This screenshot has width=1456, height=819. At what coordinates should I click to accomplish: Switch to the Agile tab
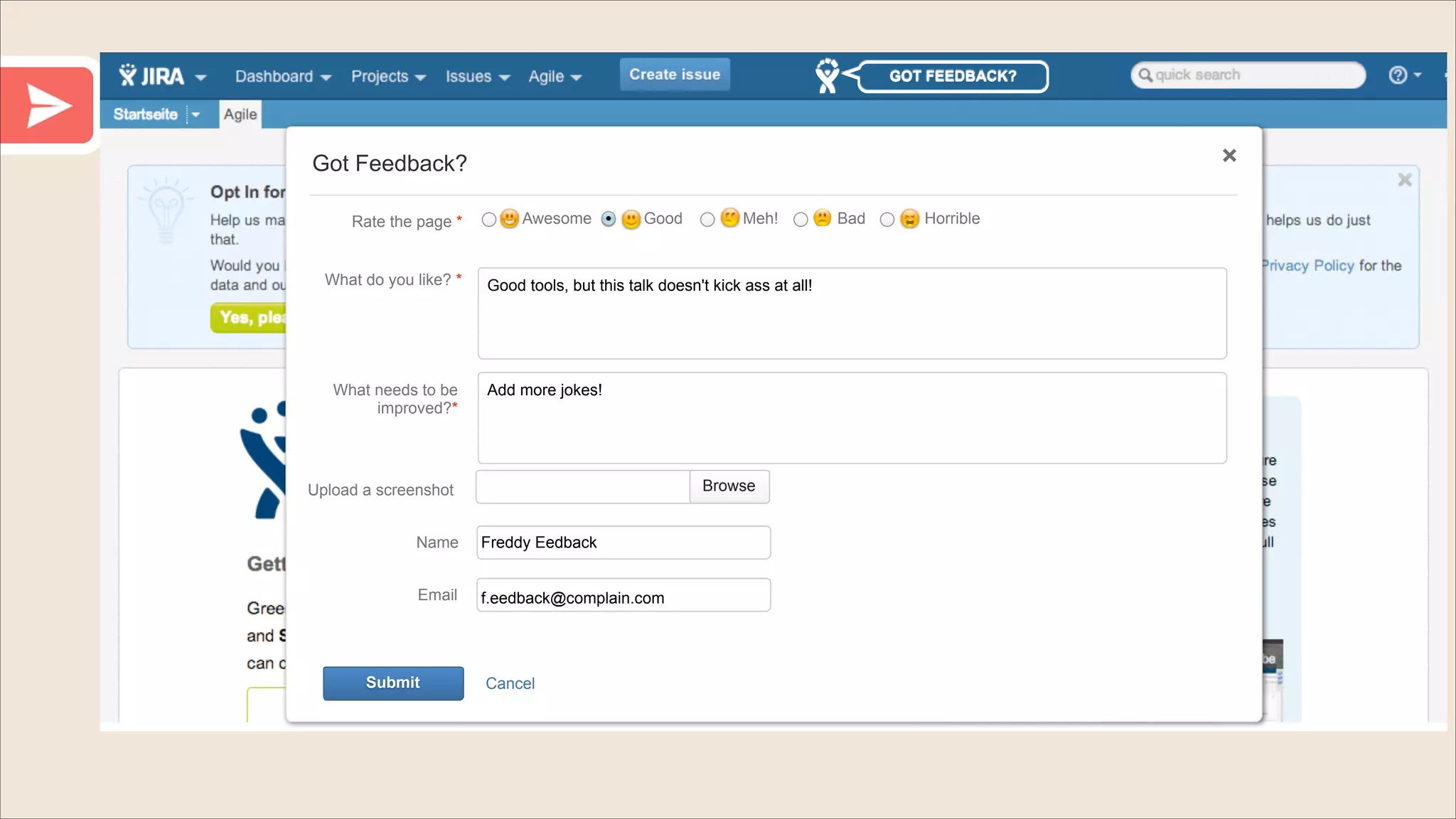(x=240, y=114)
